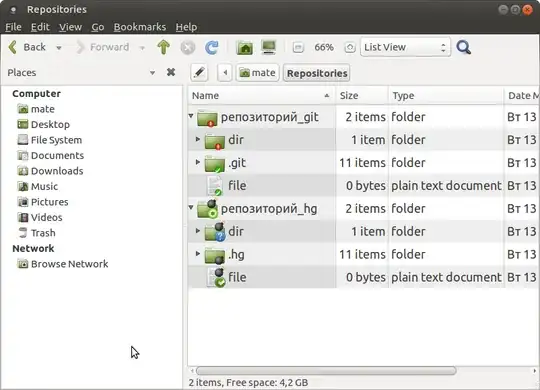
Task: Open the Bookmarks menu
Action: click(140, 27)
